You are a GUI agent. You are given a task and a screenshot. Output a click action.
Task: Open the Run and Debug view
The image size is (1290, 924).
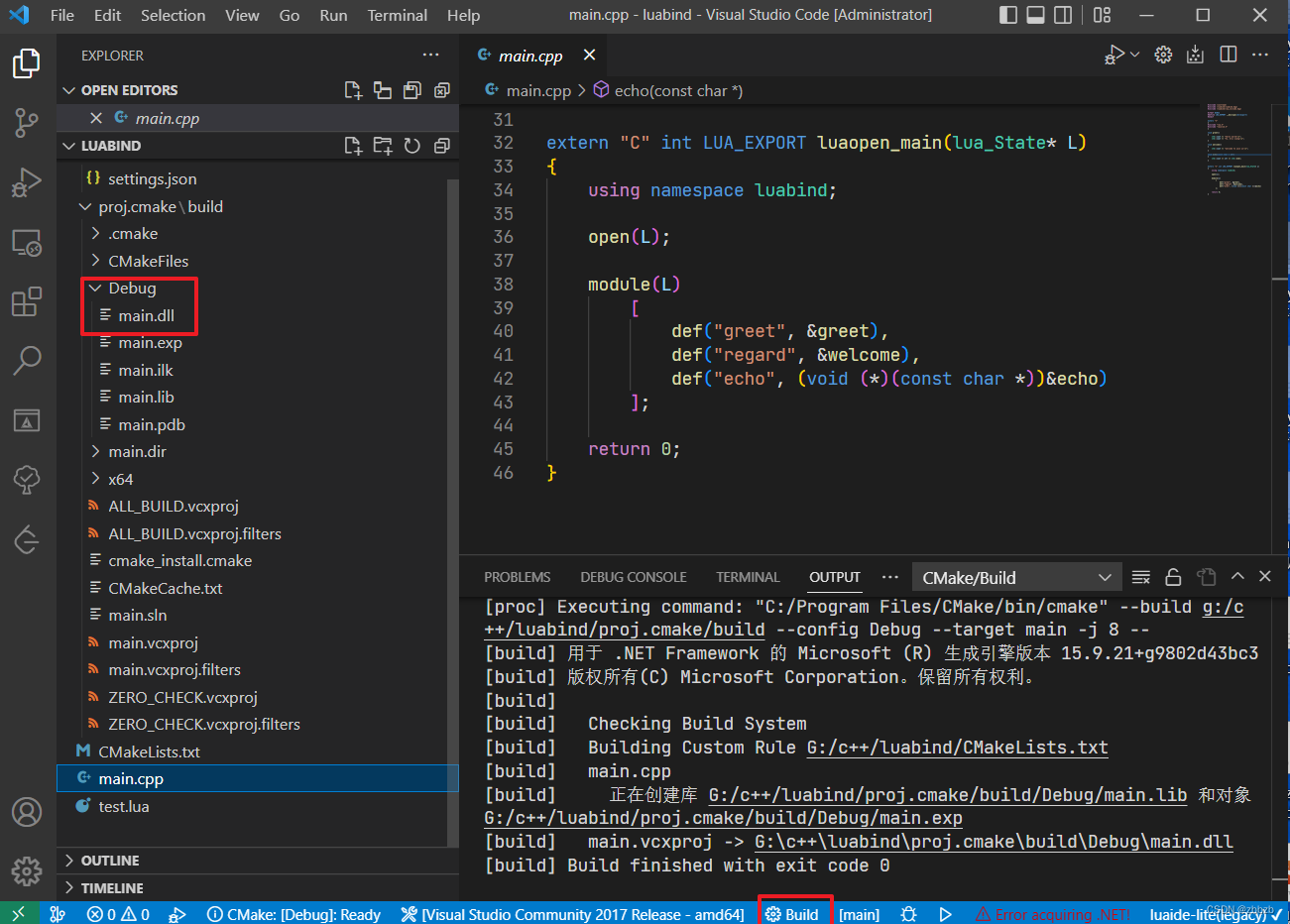27,181
